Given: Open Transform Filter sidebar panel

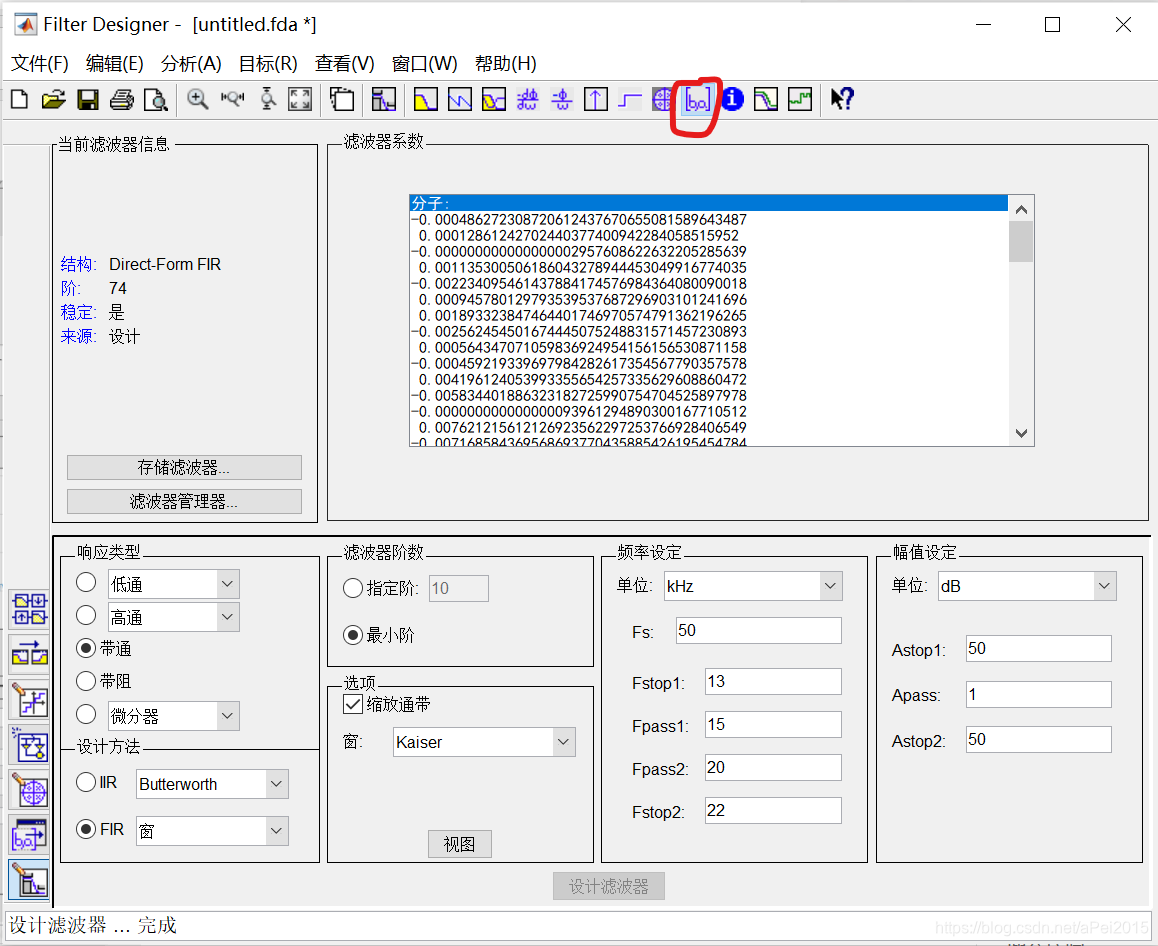Looking at the screenshot, I should (x=30, y=654).
